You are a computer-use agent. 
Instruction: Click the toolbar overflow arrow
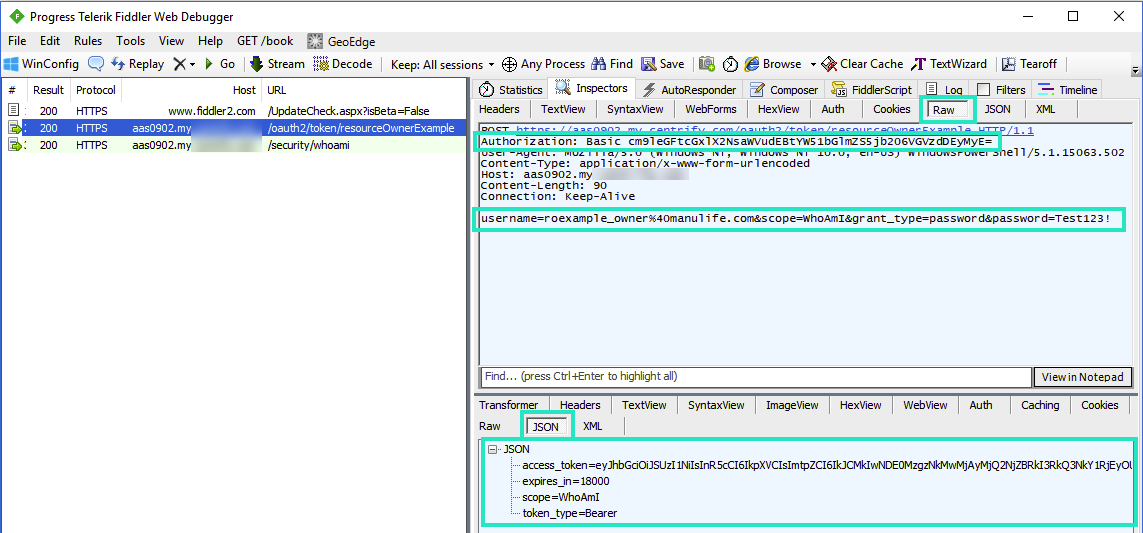pos(1135,70)
